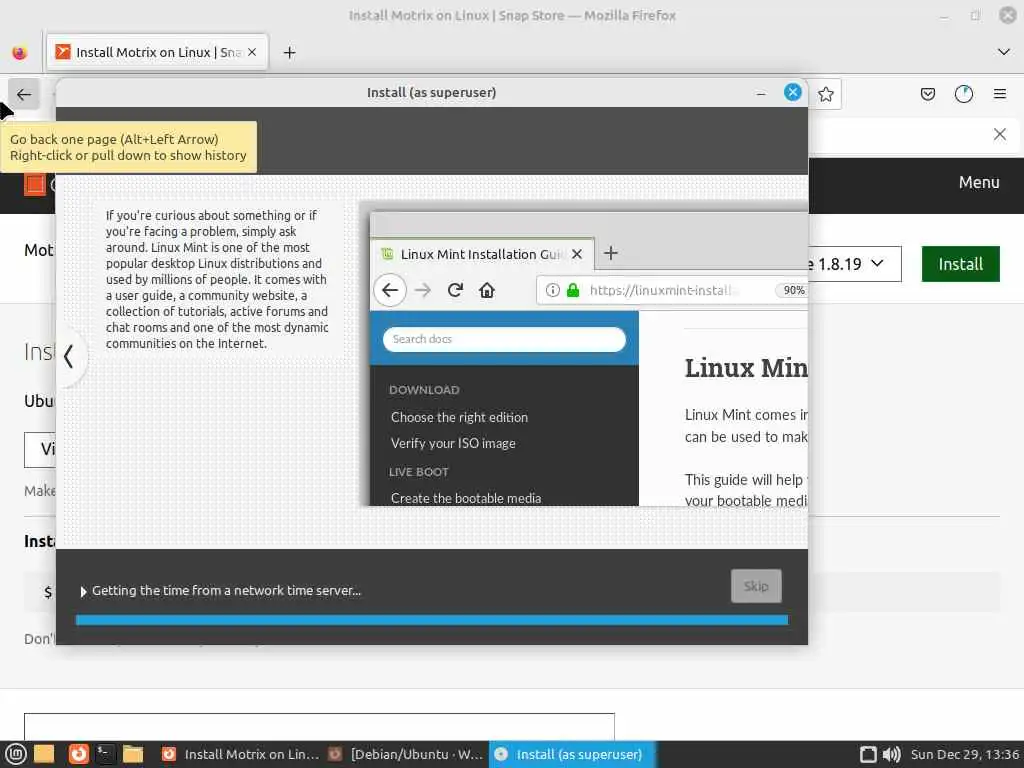Dismiss the notification bar with X
The width and height of the screenshot is (1024, 768).
pos(999,135)
